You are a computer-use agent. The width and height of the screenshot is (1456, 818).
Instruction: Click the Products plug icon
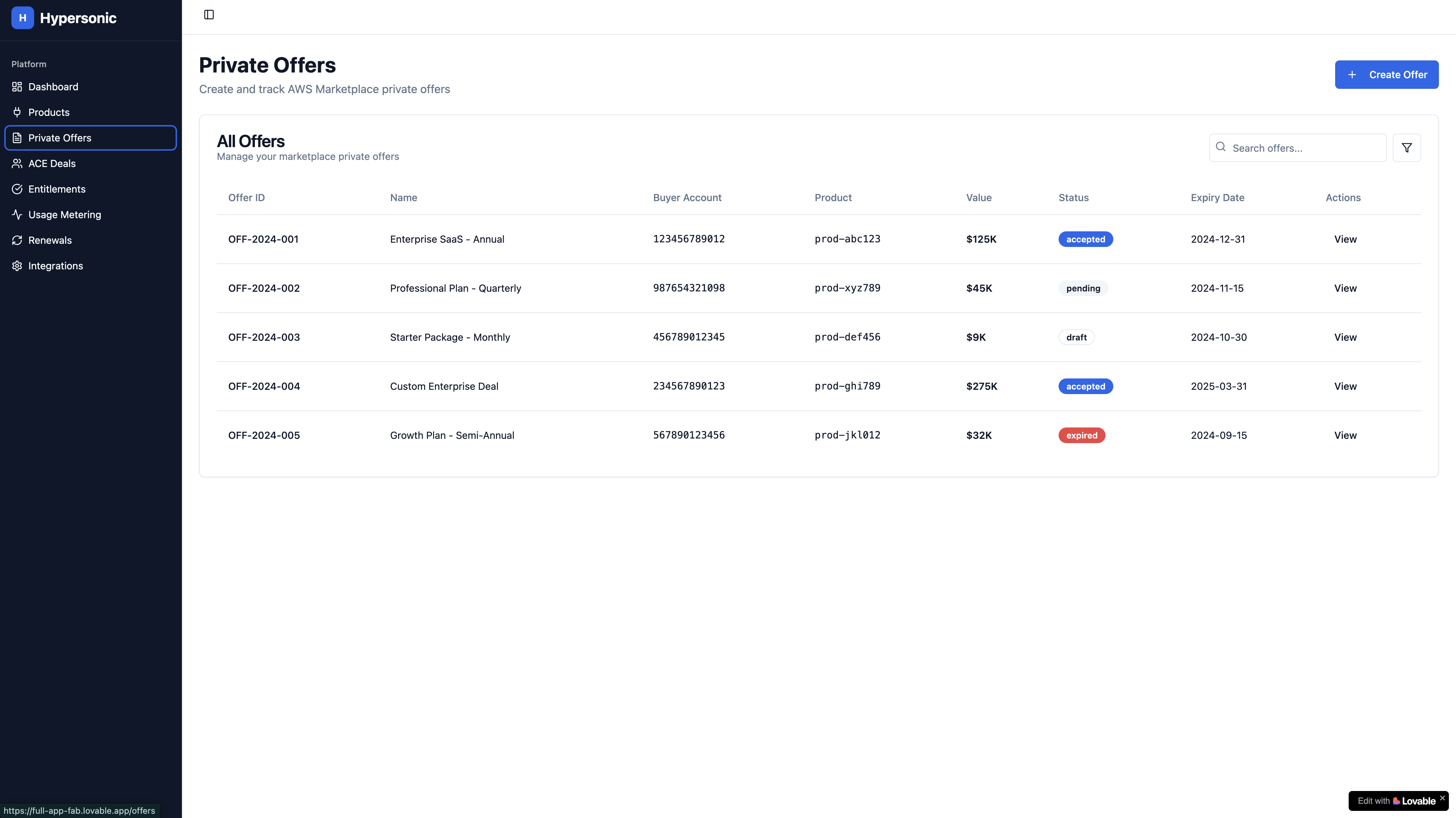pos(17,112)
